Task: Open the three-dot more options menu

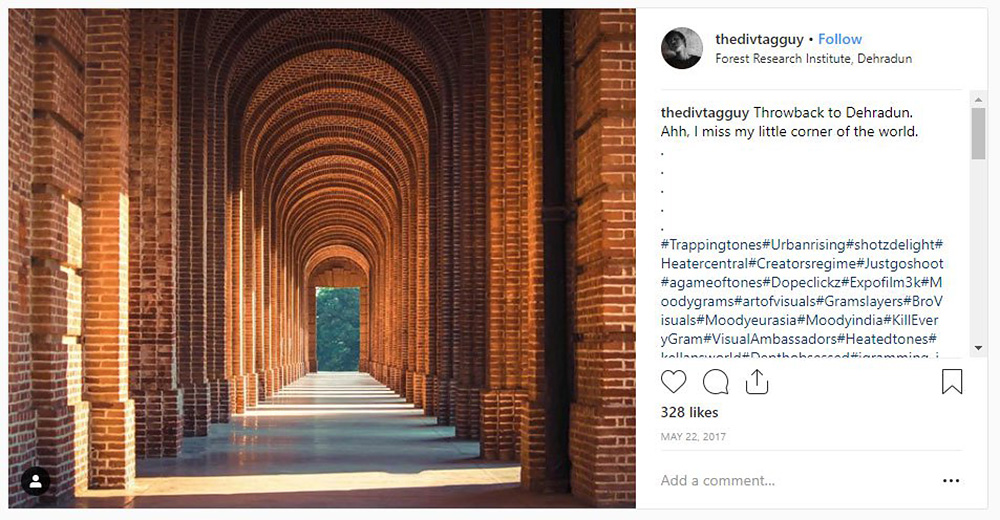Action: 951,481
